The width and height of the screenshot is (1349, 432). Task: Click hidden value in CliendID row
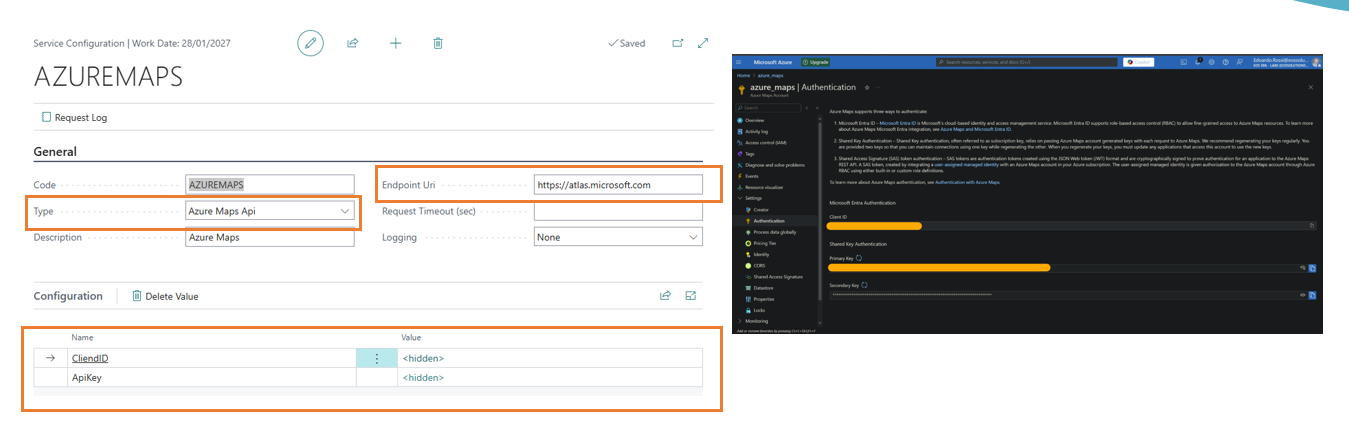[x=423, y=358]
